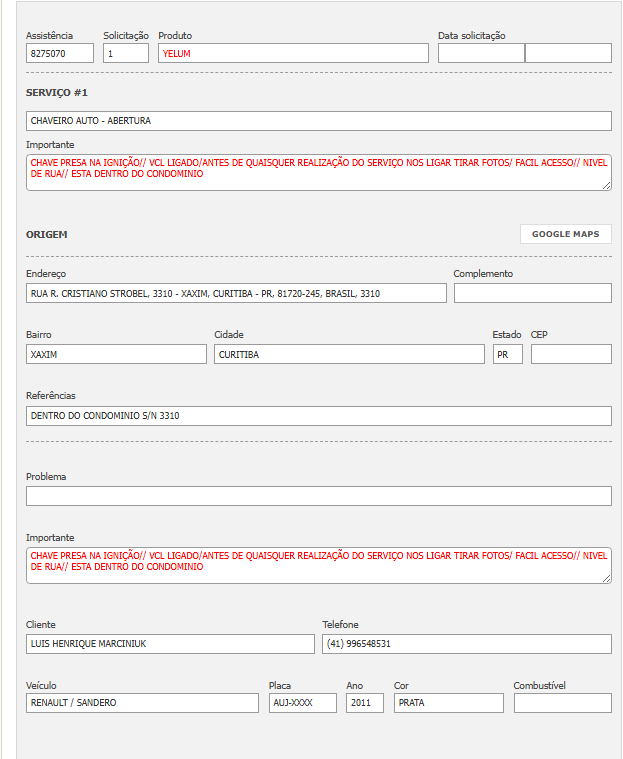Click the Google Maps button
Image resolution: width=623 pixels, height=759 pixels.
click(565, 234)
